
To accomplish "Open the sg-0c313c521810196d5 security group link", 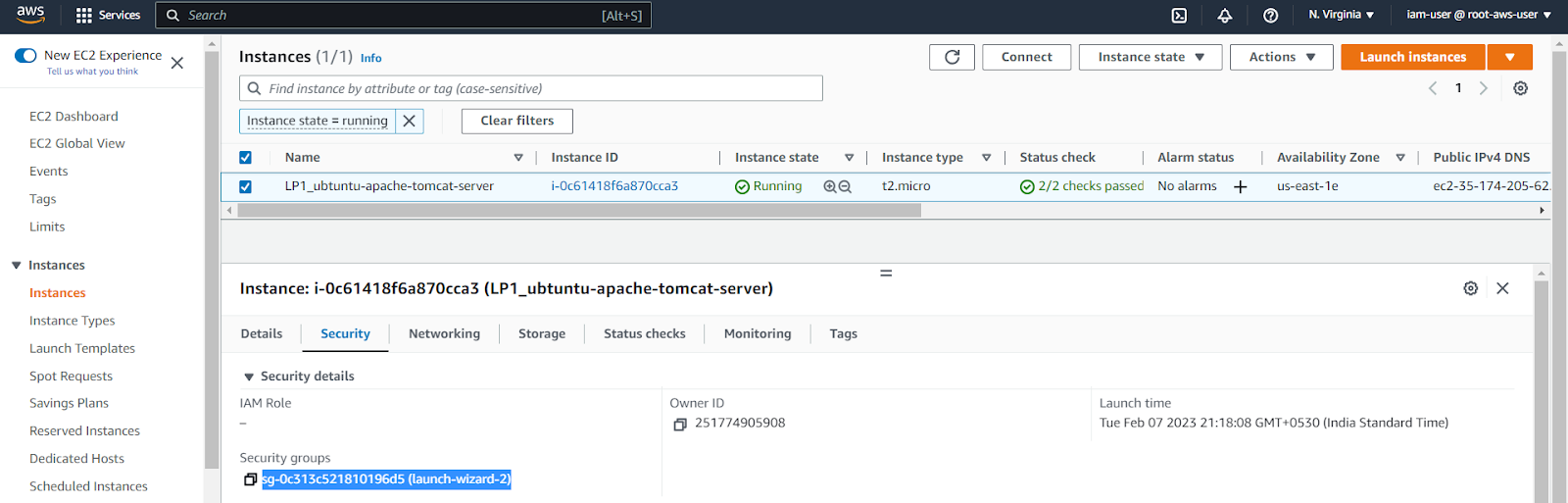I will click(x=386, y=479).
